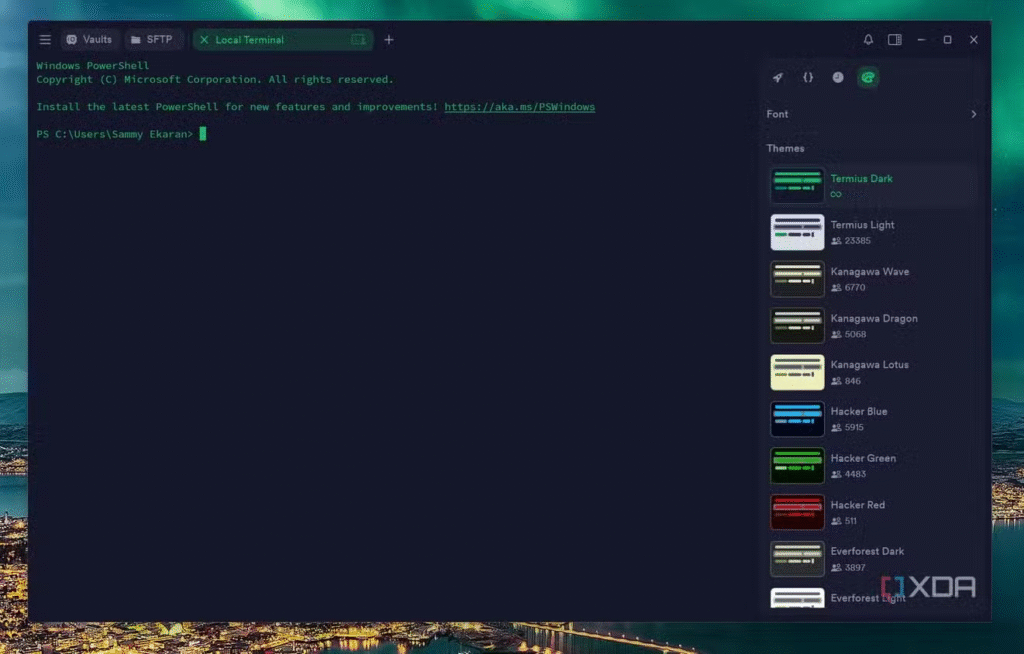Open the history clock icon
1024x654 pixels.
coord(838,78)
